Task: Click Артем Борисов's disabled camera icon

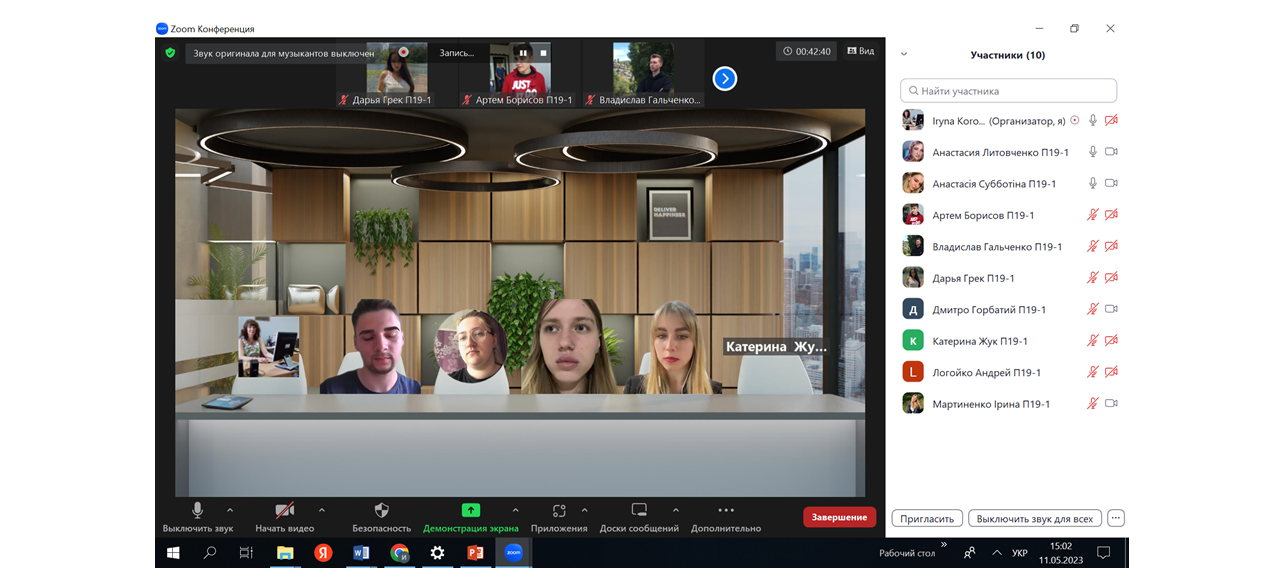Action: (x=1111, y=215)
